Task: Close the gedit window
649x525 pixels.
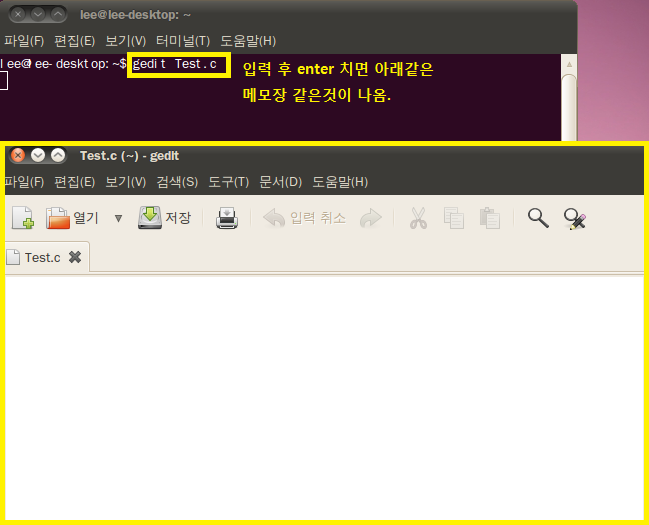Action: (x=18, y=155)
